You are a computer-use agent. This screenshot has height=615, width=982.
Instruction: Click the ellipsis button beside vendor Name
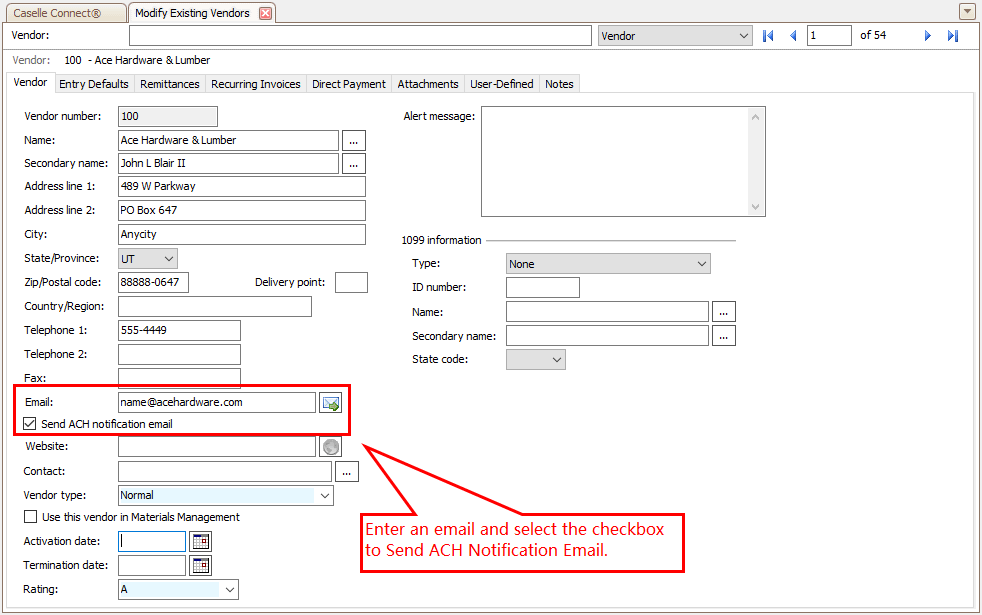coord(354,140)
